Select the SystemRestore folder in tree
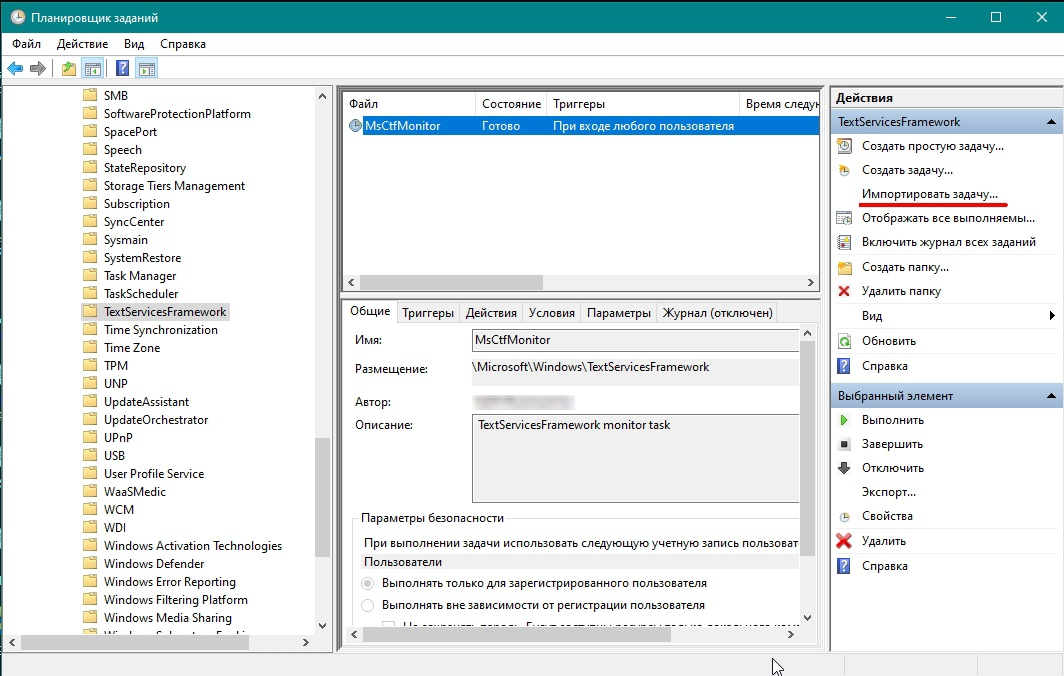1064x676 pixels. [x=142, y=258]
